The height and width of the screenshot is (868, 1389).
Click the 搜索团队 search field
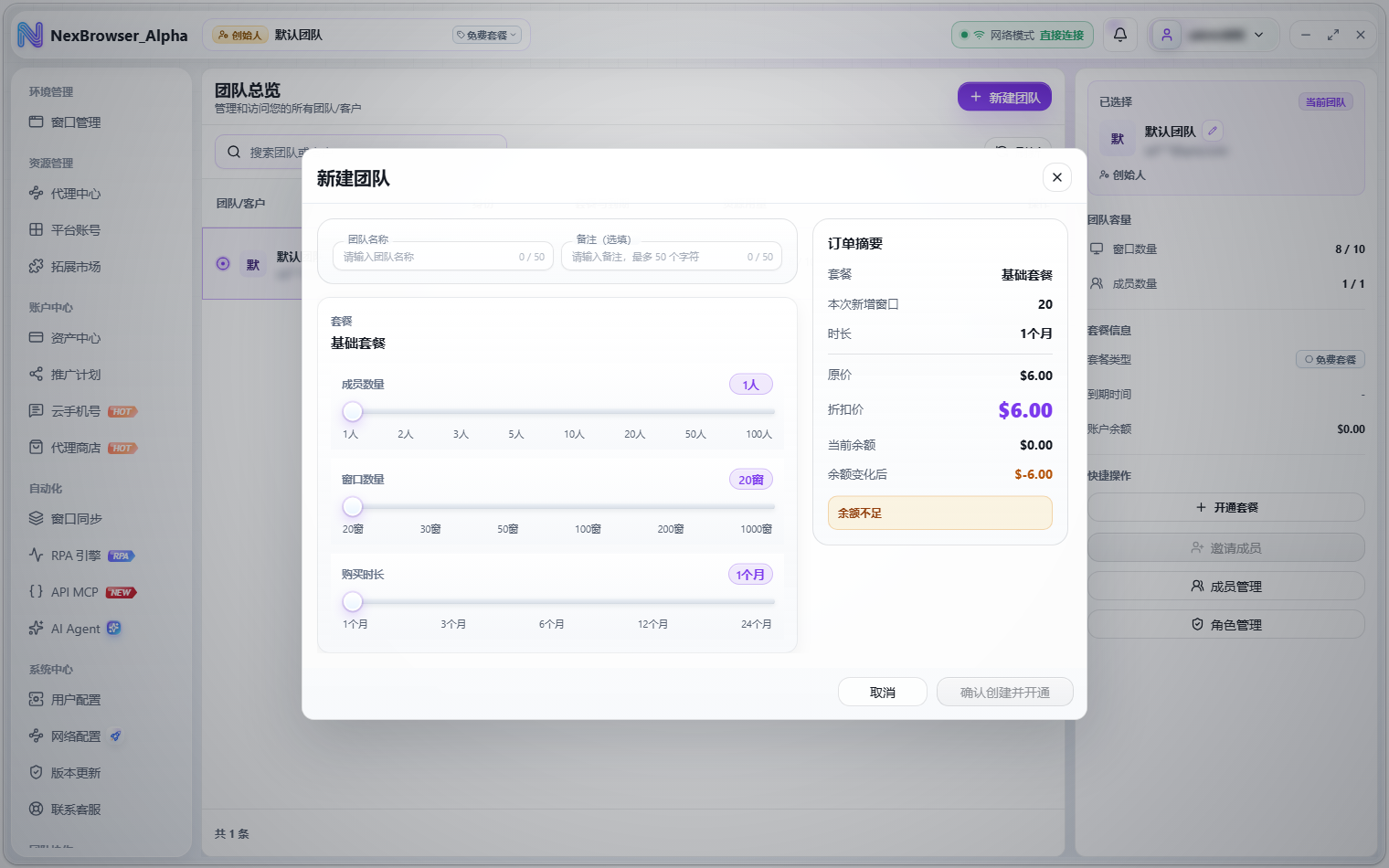(x=360, y=152)
